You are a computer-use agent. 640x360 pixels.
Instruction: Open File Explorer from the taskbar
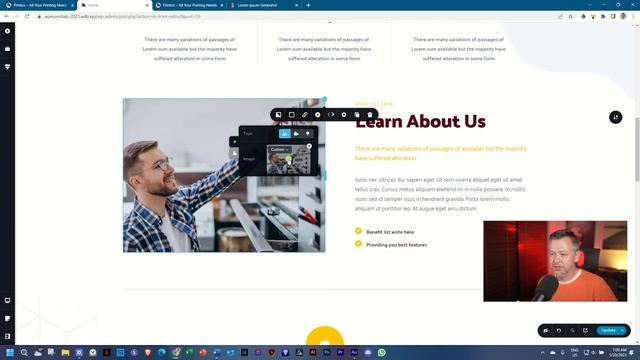65,352
